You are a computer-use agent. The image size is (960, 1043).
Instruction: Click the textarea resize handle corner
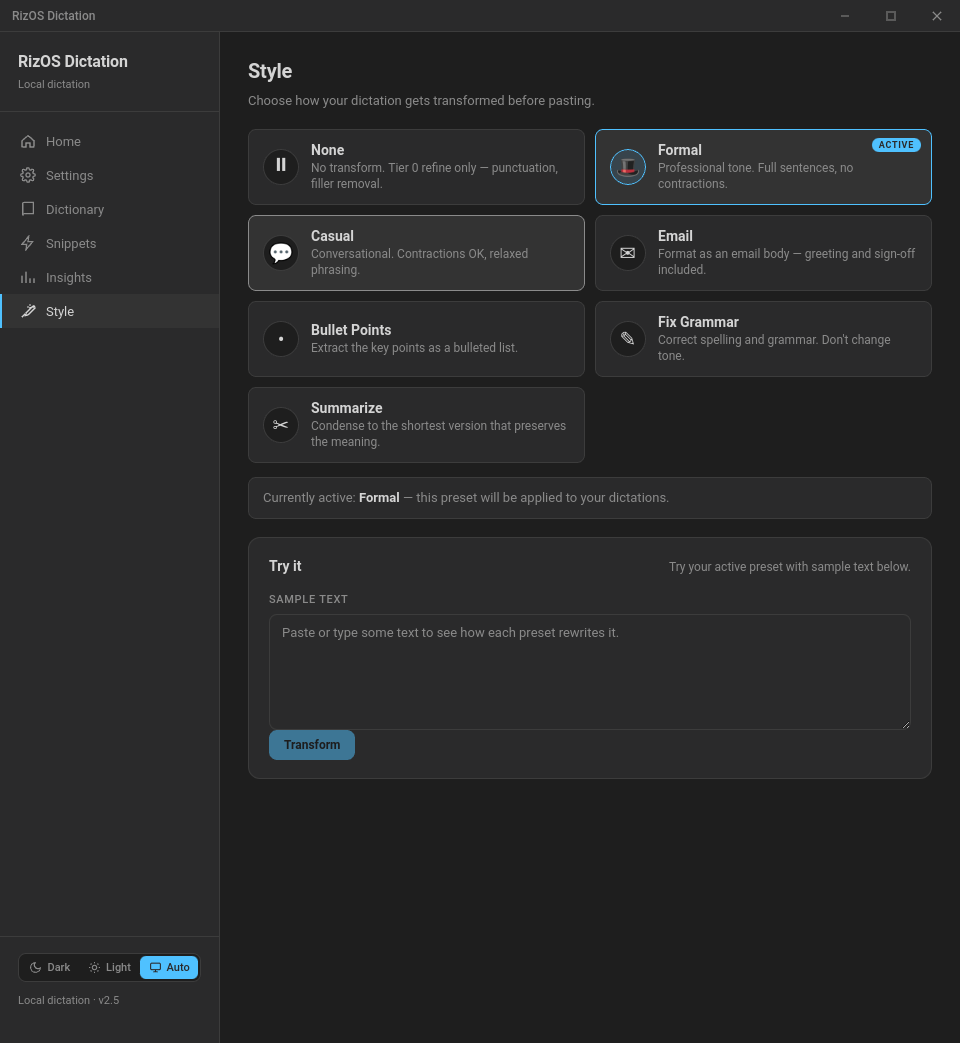coord(906,725)
